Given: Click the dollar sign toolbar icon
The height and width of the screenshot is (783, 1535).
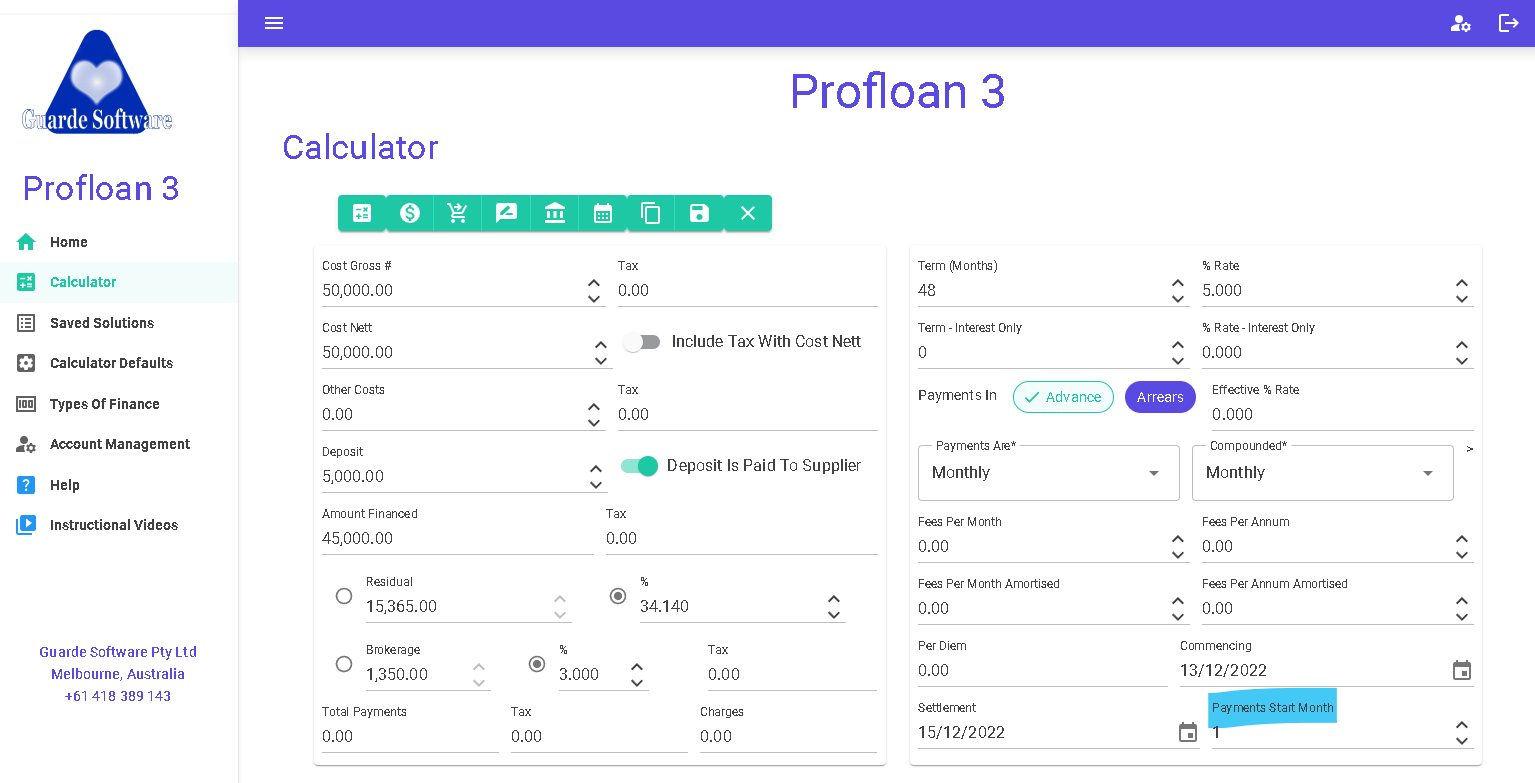Looking at the screenshot, I should tap(410, 213).
